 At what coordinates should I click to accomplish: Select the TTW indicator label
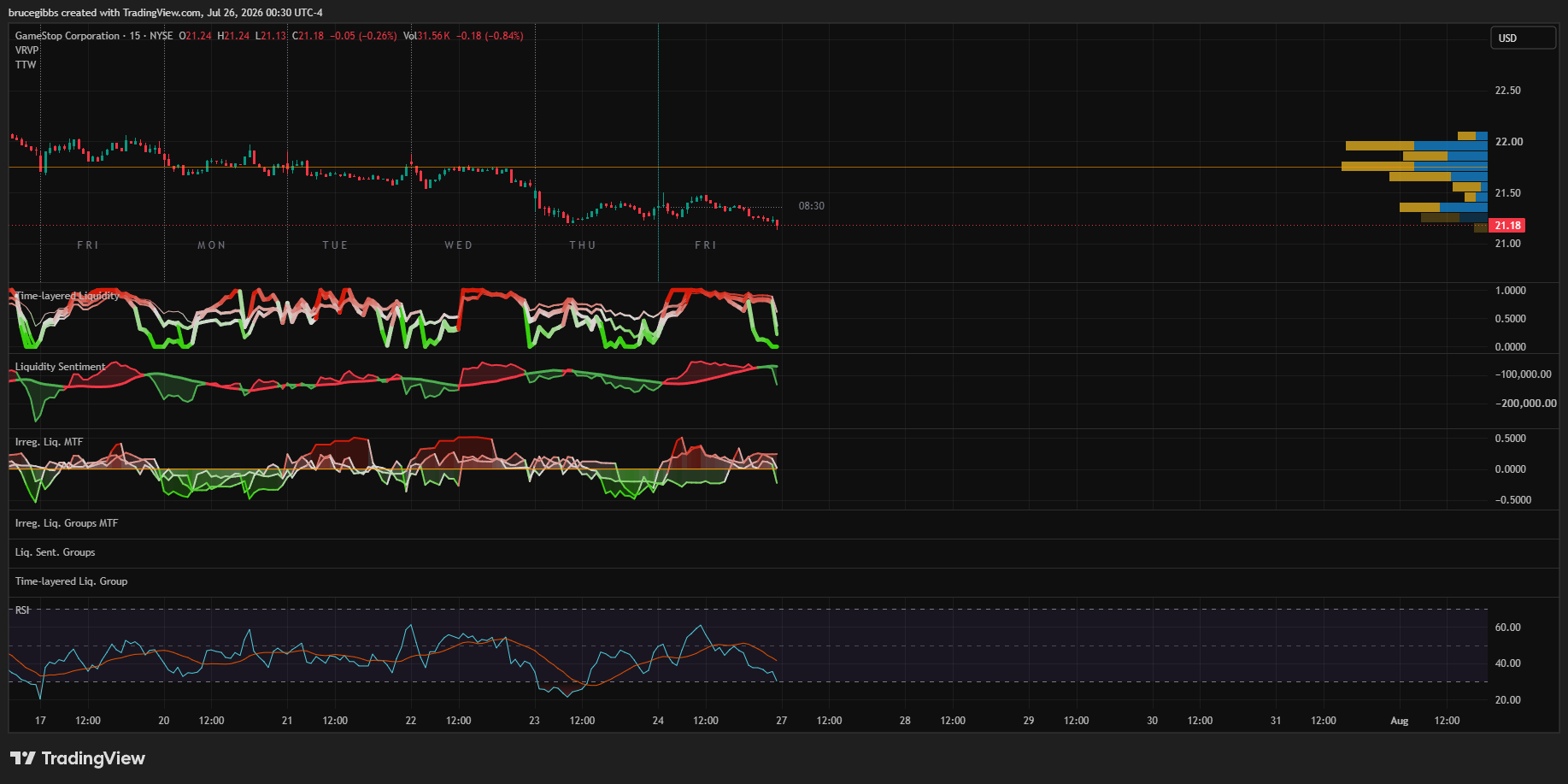(26, 65)
